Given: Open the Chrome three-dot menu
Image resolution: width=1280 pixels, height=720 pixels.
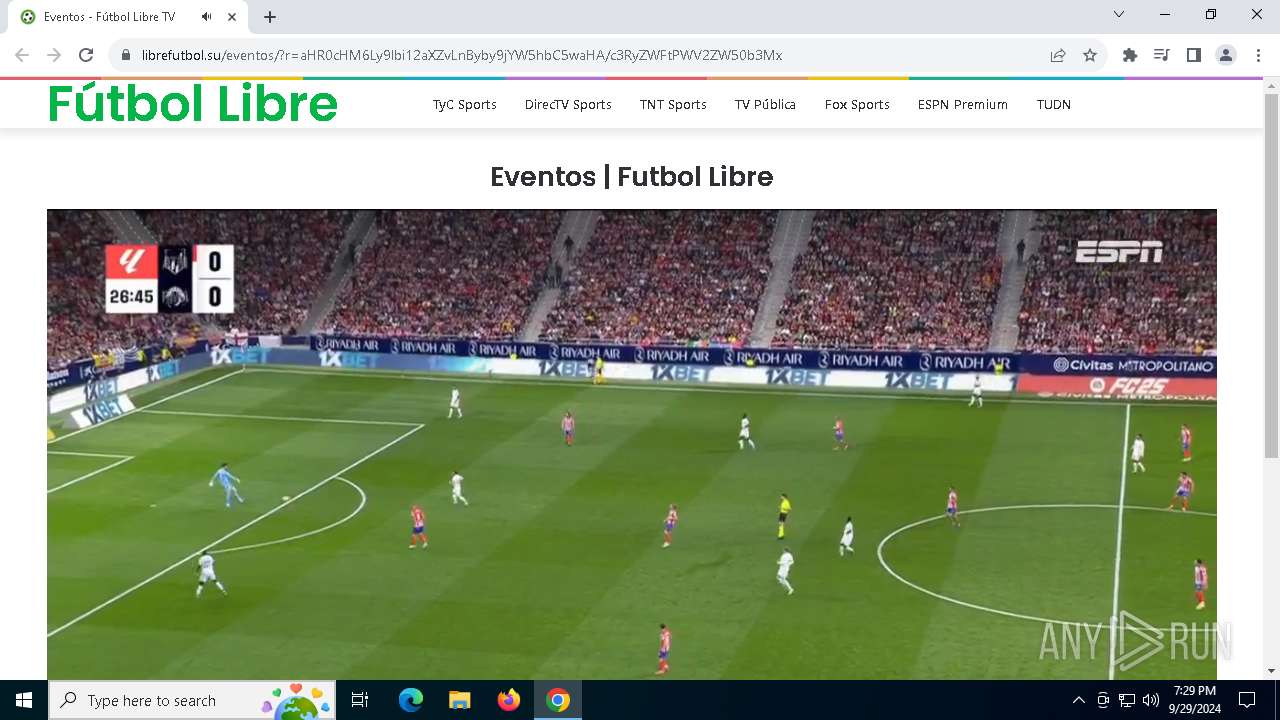Looking at the screenshot, I should [x=1257, y=55].
